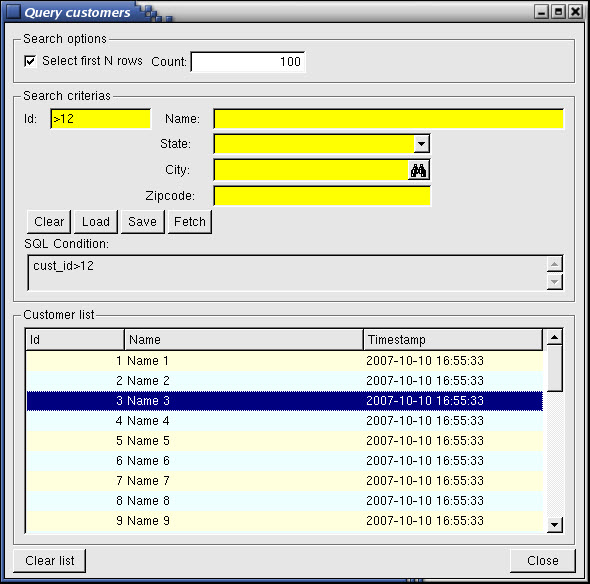
Task: Click the Close button at bottom
Action: pos(543,561)
